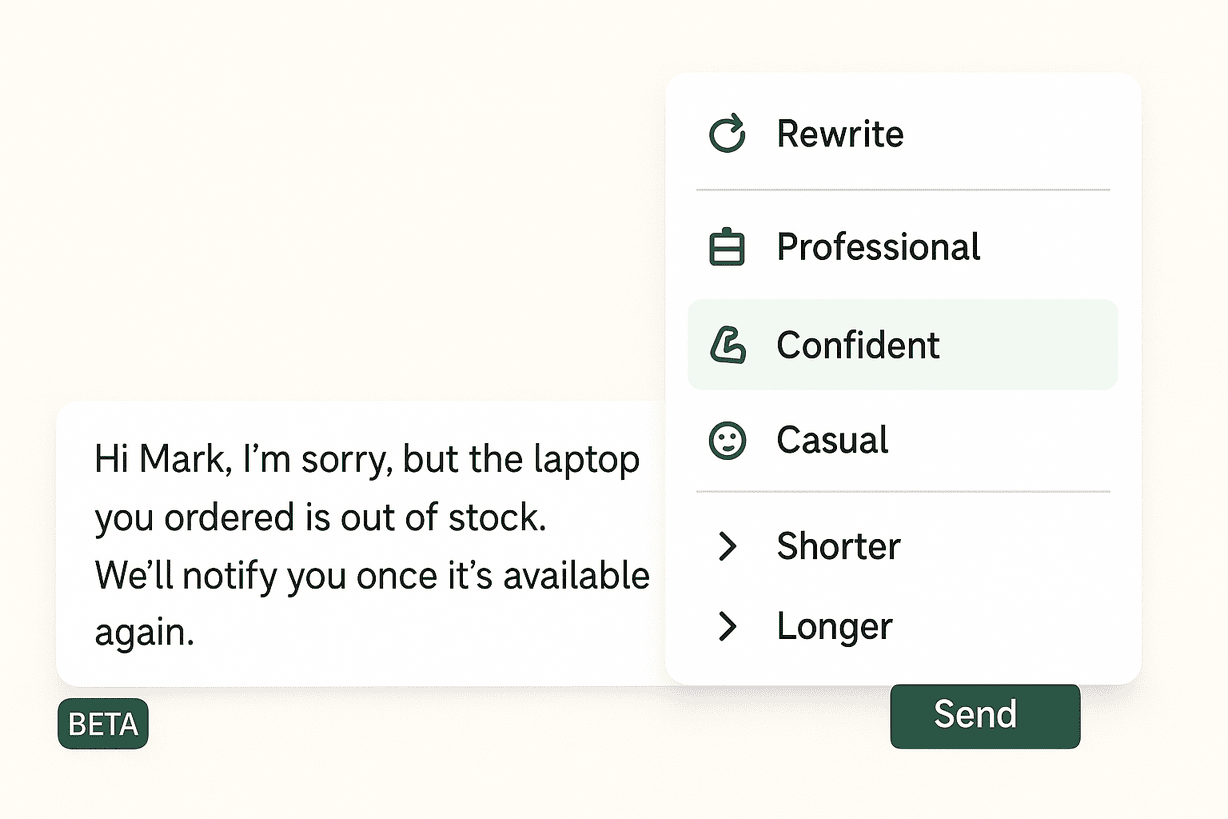Expand the chevron next to Longer
This screenshot has height=819, width=1228.
pos(728,627)
